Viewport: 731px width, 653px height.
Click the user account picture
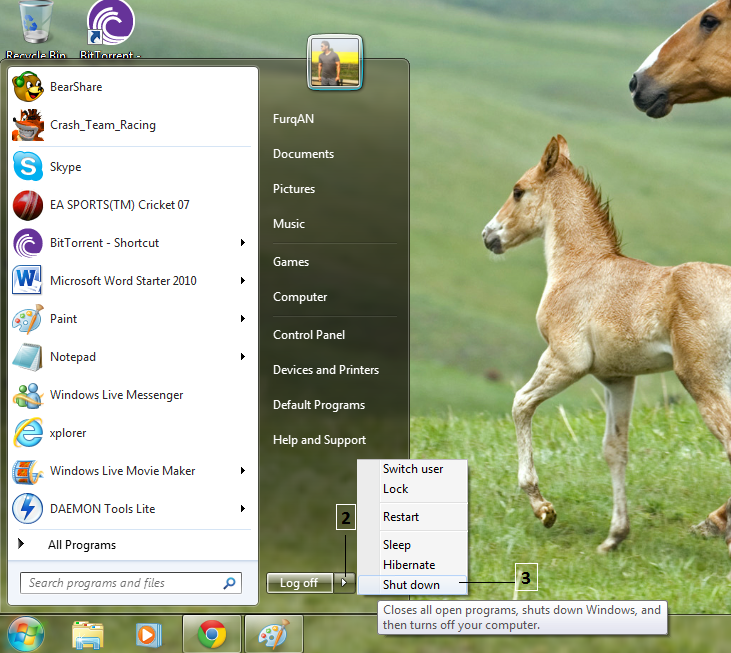point(335,62)
